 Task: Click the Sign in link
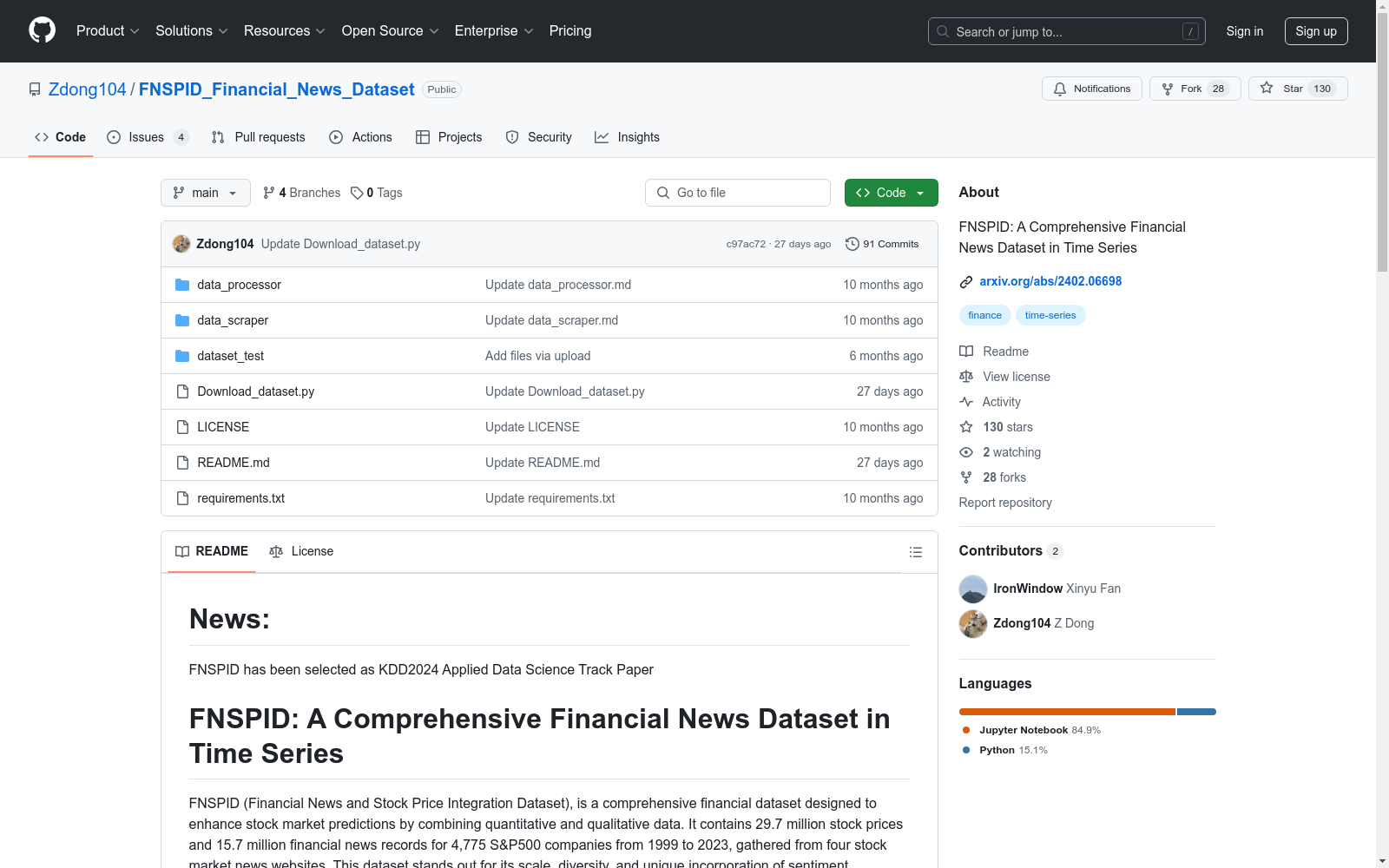(1245, 31)
